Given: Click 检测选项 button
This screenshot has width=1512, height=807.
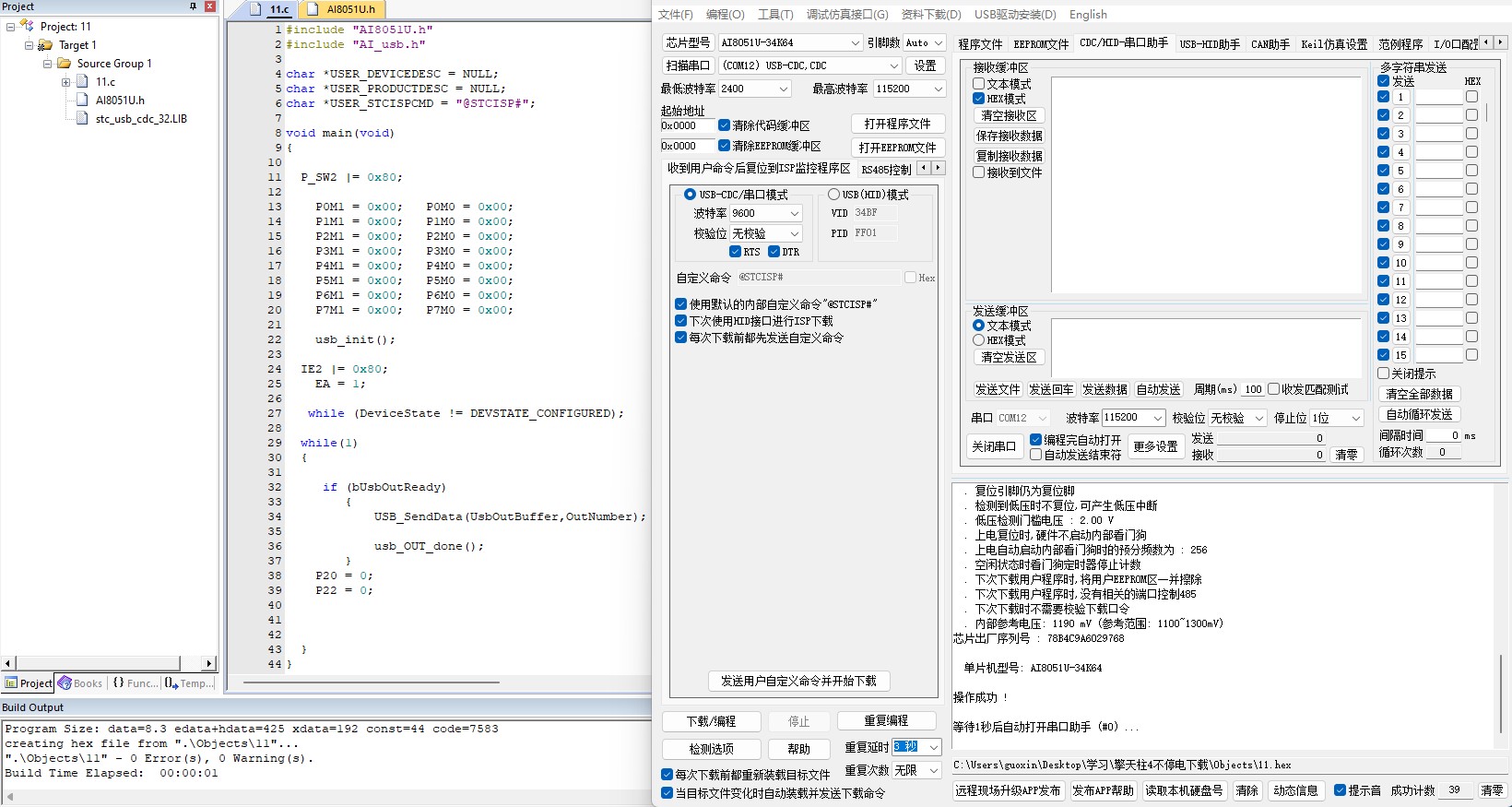Looking at the screenshot, I should [711, 749].
